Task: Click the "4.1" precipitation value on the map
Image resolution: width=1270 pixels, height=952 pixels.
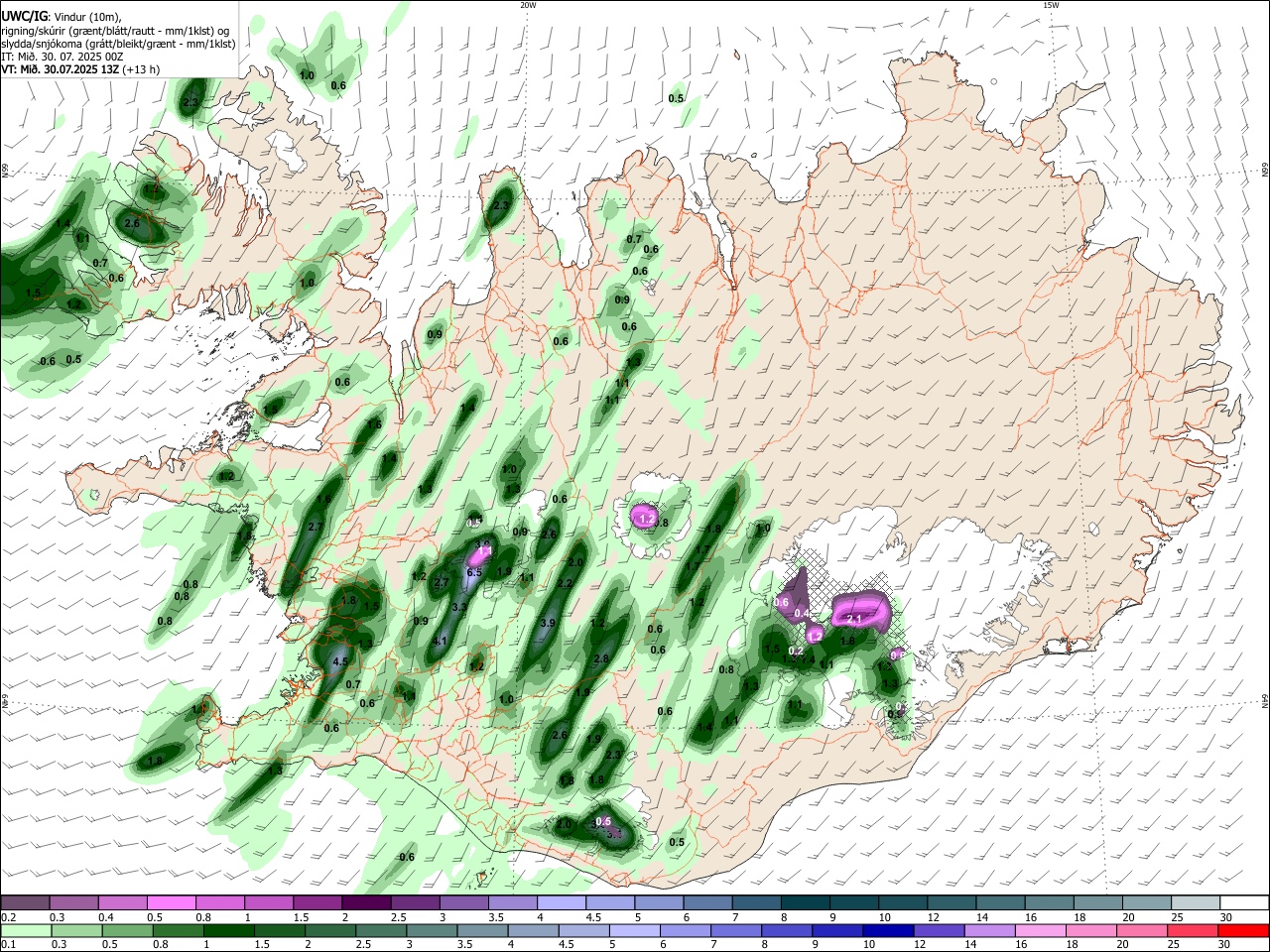Action: point(441,641)
